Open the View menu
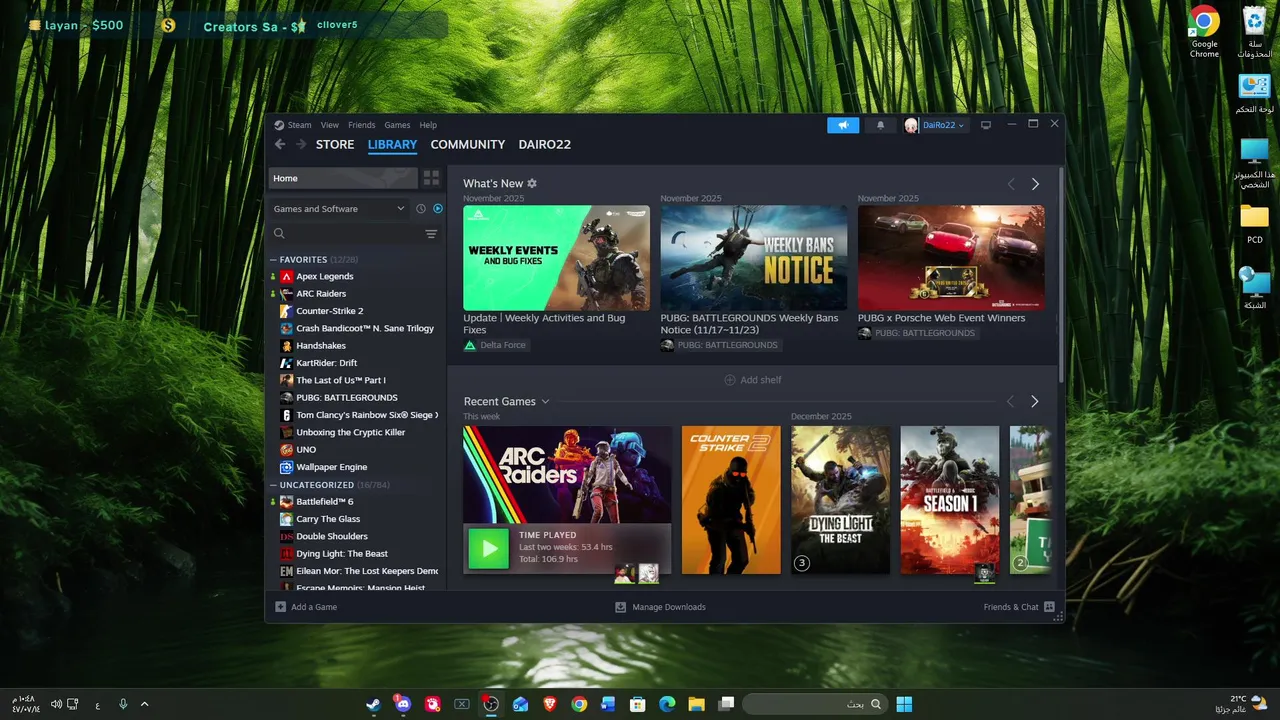The height and width of the screenshot is (720, 1280). [330, 125]
